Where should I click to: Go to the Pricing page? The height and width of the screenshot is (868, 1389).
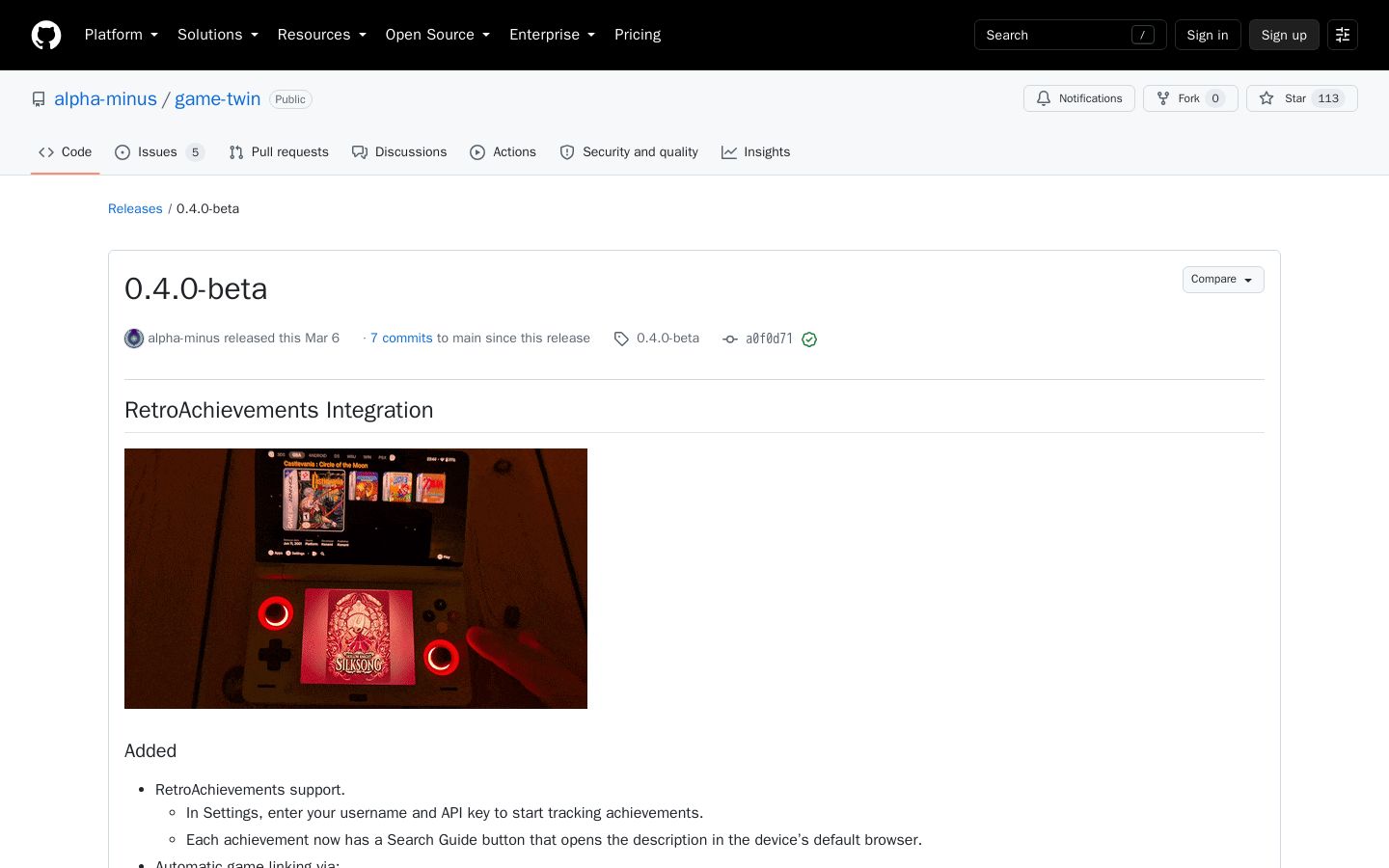(638, 35)
